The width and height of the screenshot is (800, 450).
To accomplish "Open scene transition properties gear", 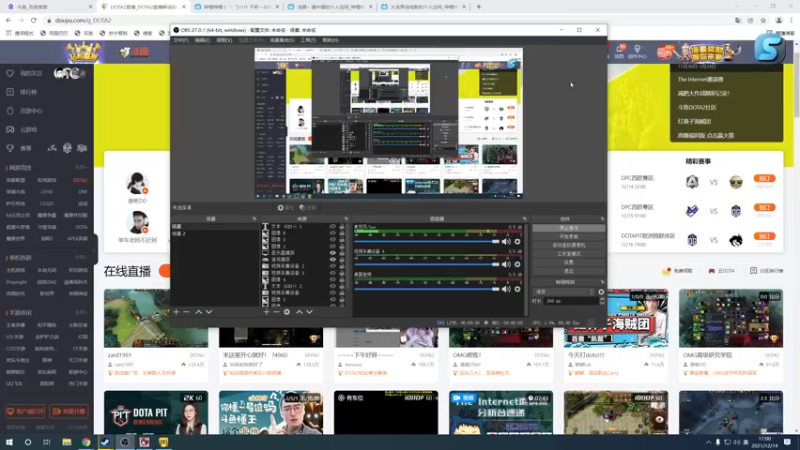I will point(601,292).
